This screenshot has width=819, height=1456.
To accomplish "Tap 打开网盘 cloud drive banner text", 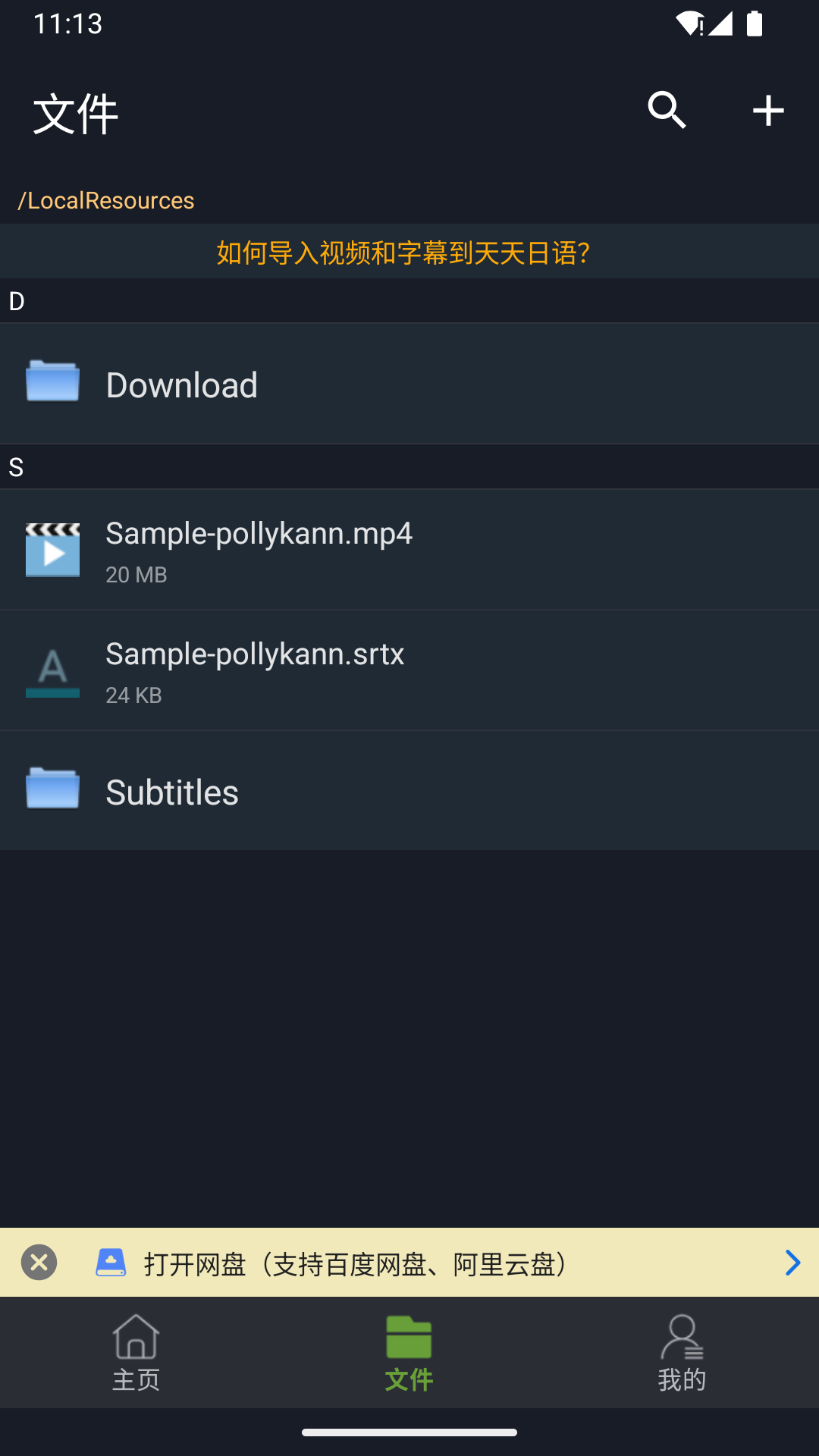I will coord(356,1264).
